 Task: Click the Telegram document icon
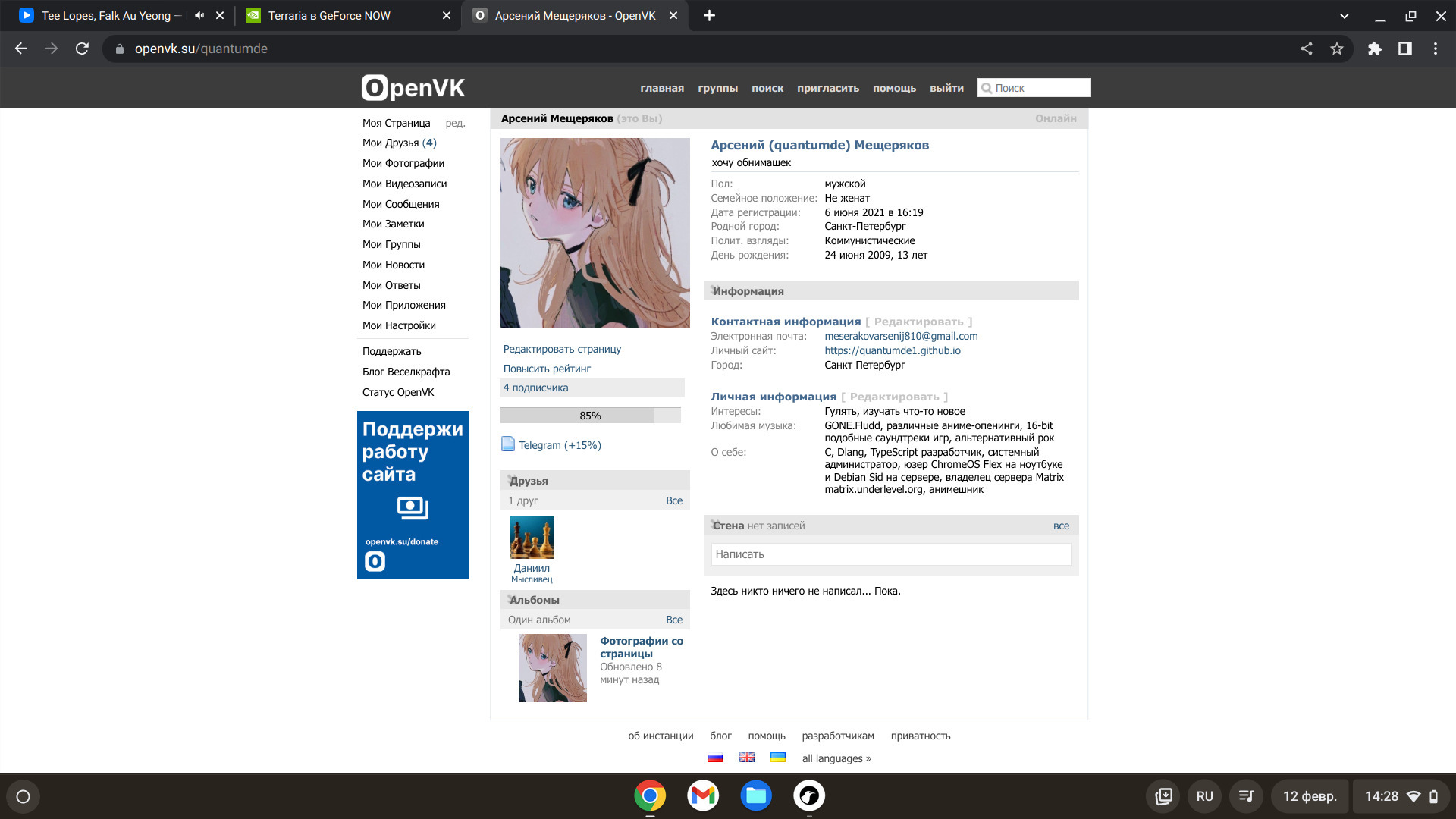[x=508, y=444]
